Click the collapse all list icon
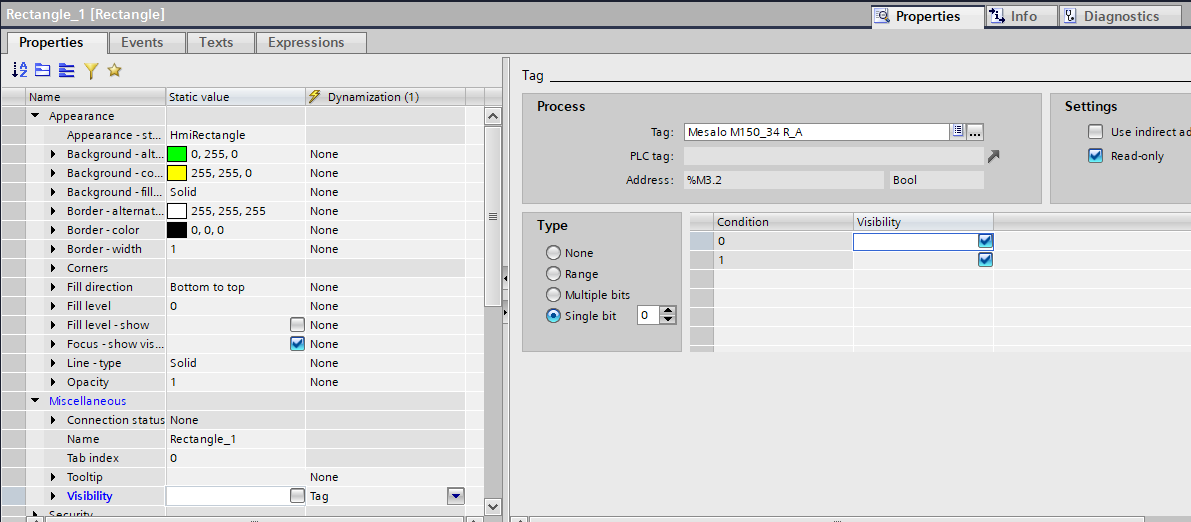The height and width of the screenshot is (522, 1191). point(67,71)
